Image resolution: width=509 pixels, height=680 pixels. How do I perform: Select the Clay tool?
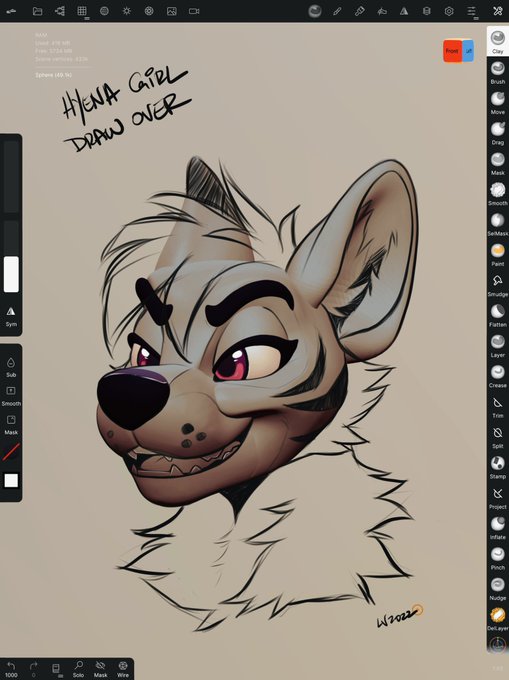(x=498, y=41)
